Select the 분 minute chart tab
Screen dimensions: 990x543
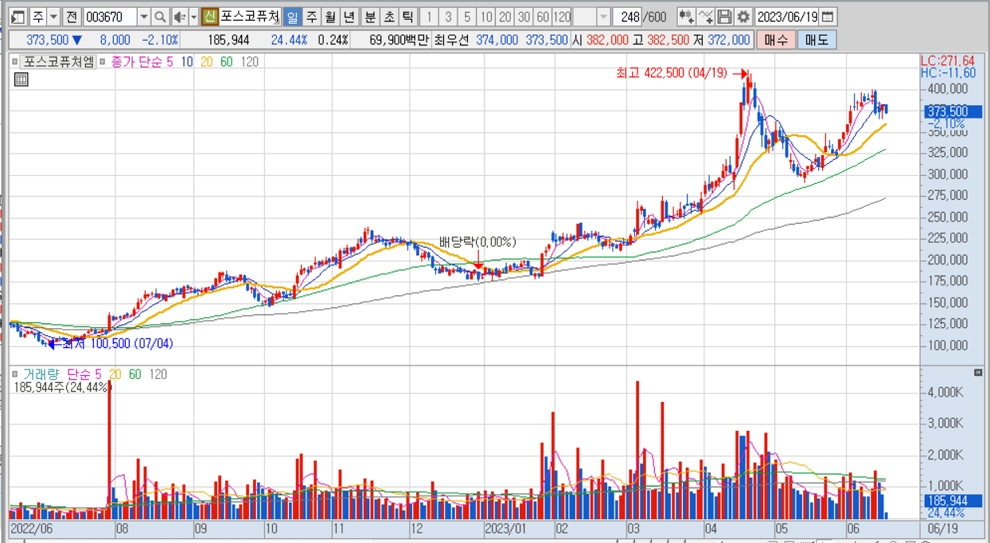[x=369, y=17]
